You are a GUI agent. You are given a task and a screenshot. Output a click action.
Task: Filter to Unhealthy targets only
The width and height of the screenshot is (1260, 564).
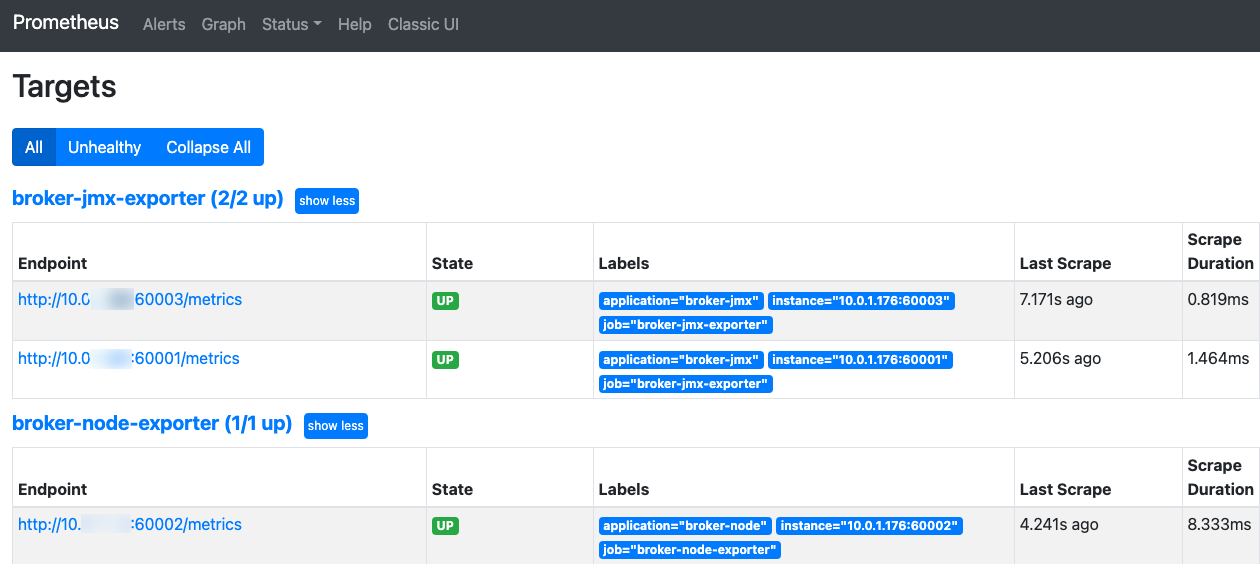(x=104, y=147)
